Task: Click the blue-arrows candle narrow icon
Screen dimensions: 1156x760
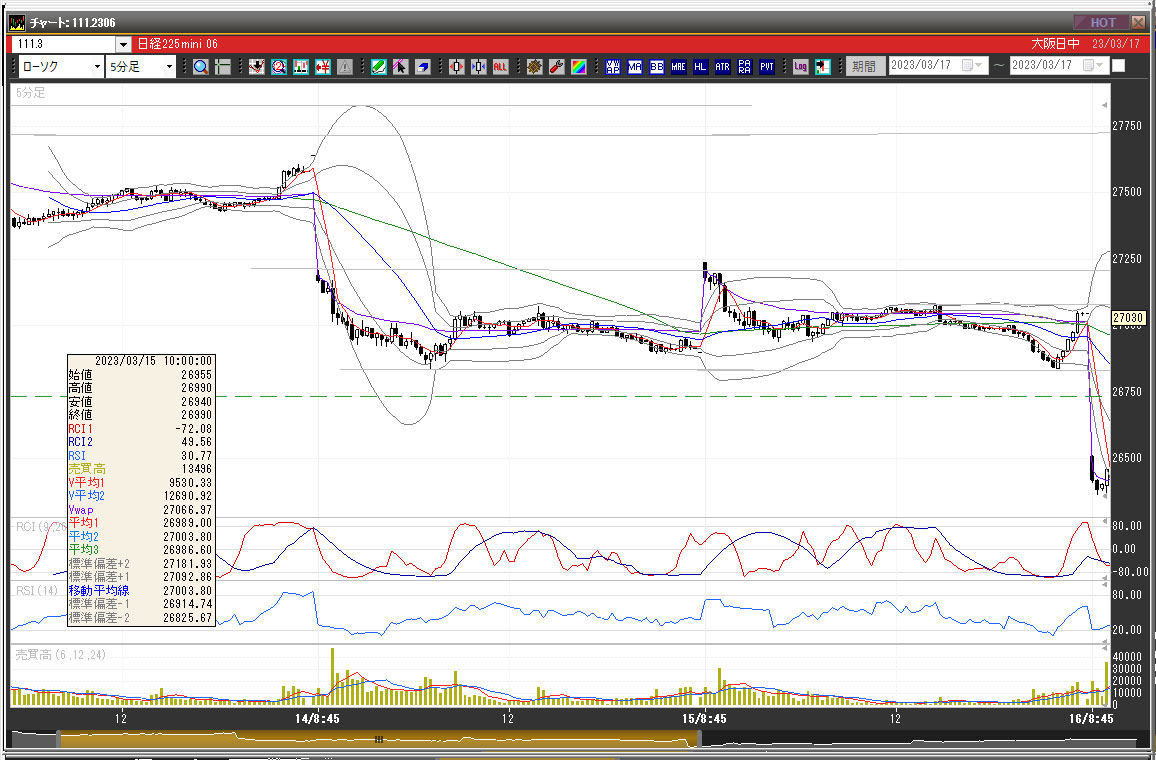Action: click(x=478, y=67)
